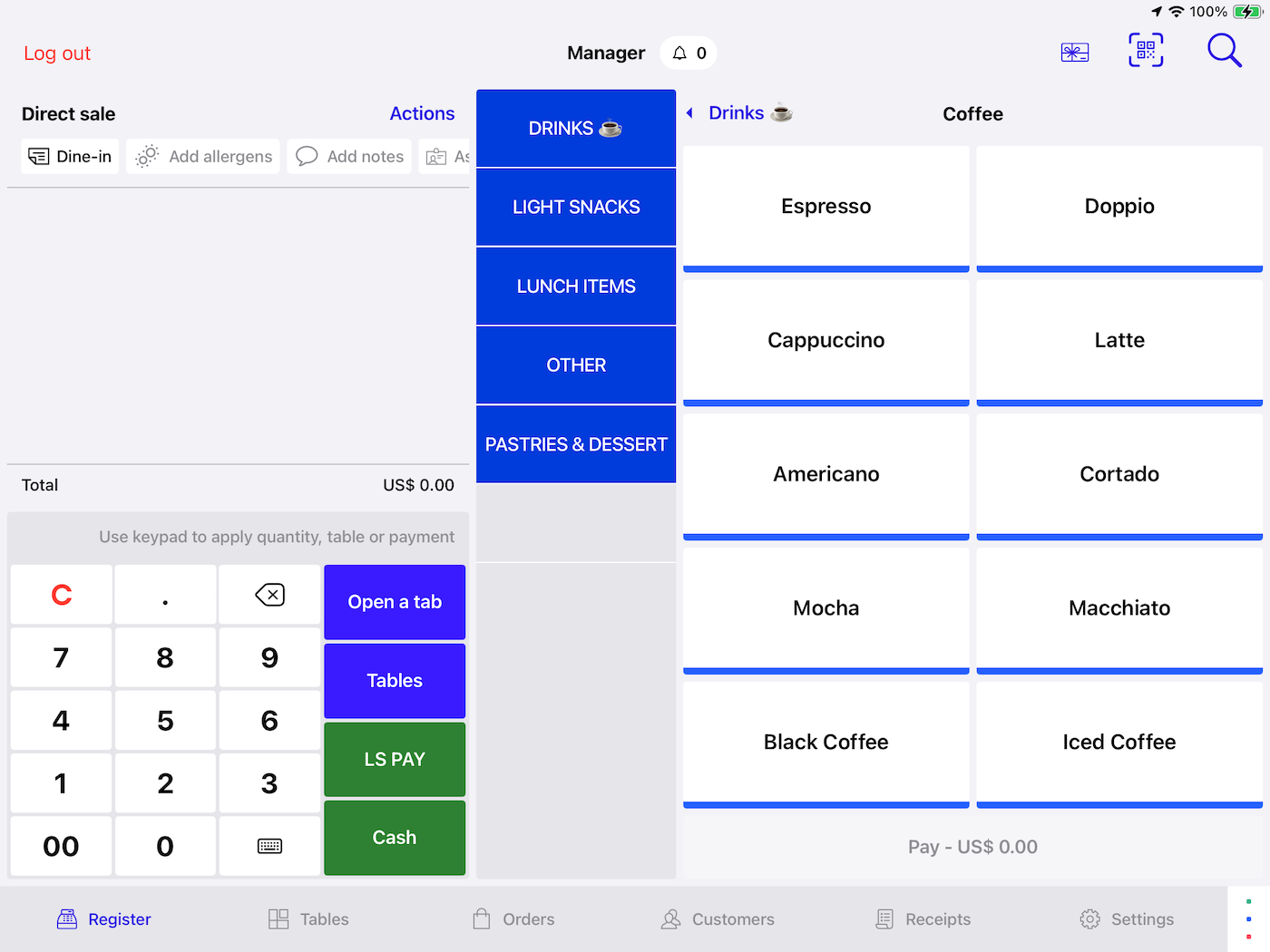1270x952 pixels.
Task: Change the Dine-in order type
Action: pos(71,157)
